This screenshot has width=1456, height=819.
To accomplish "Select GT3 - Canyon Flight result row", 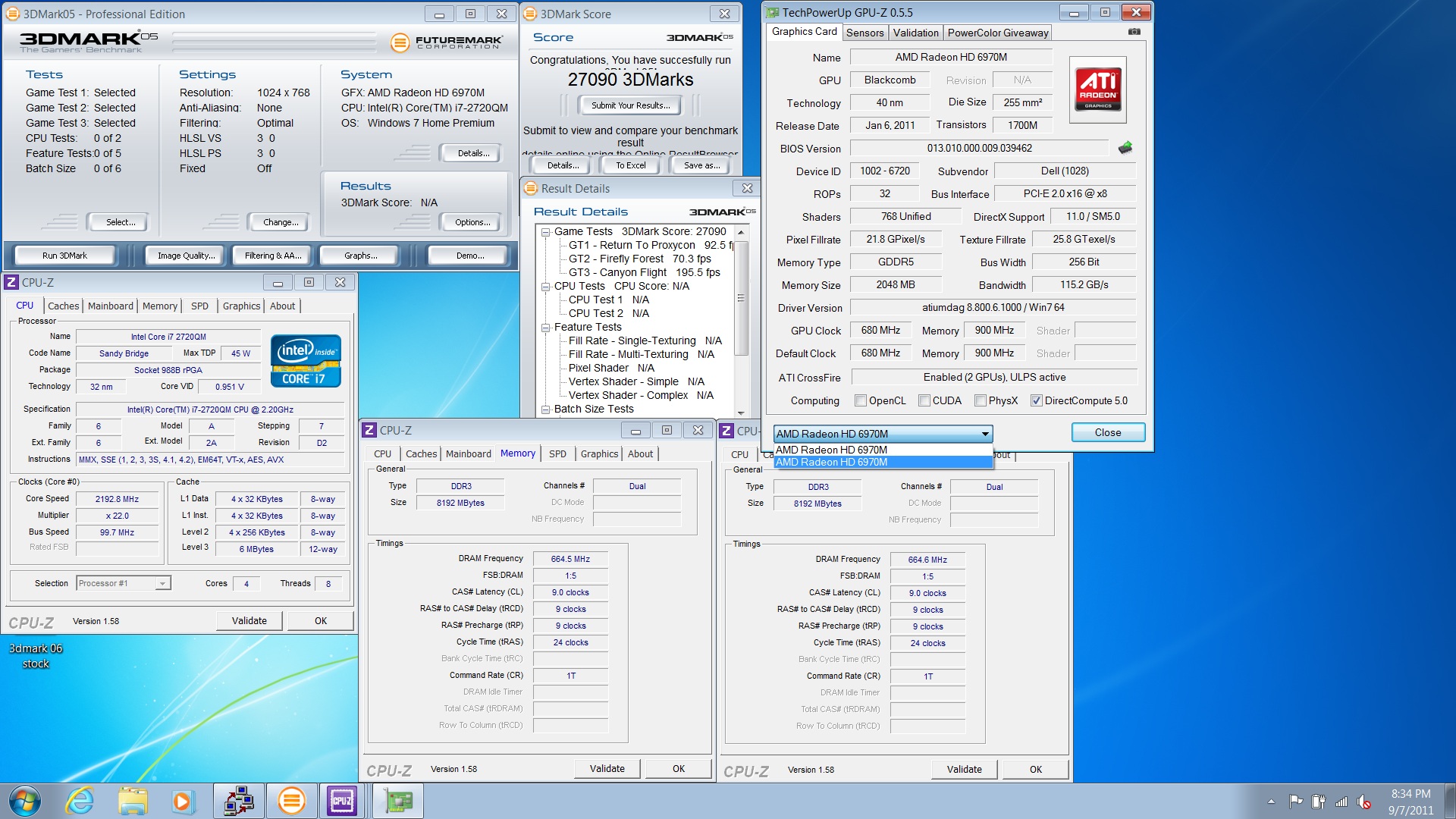I will tap(645, 272).
